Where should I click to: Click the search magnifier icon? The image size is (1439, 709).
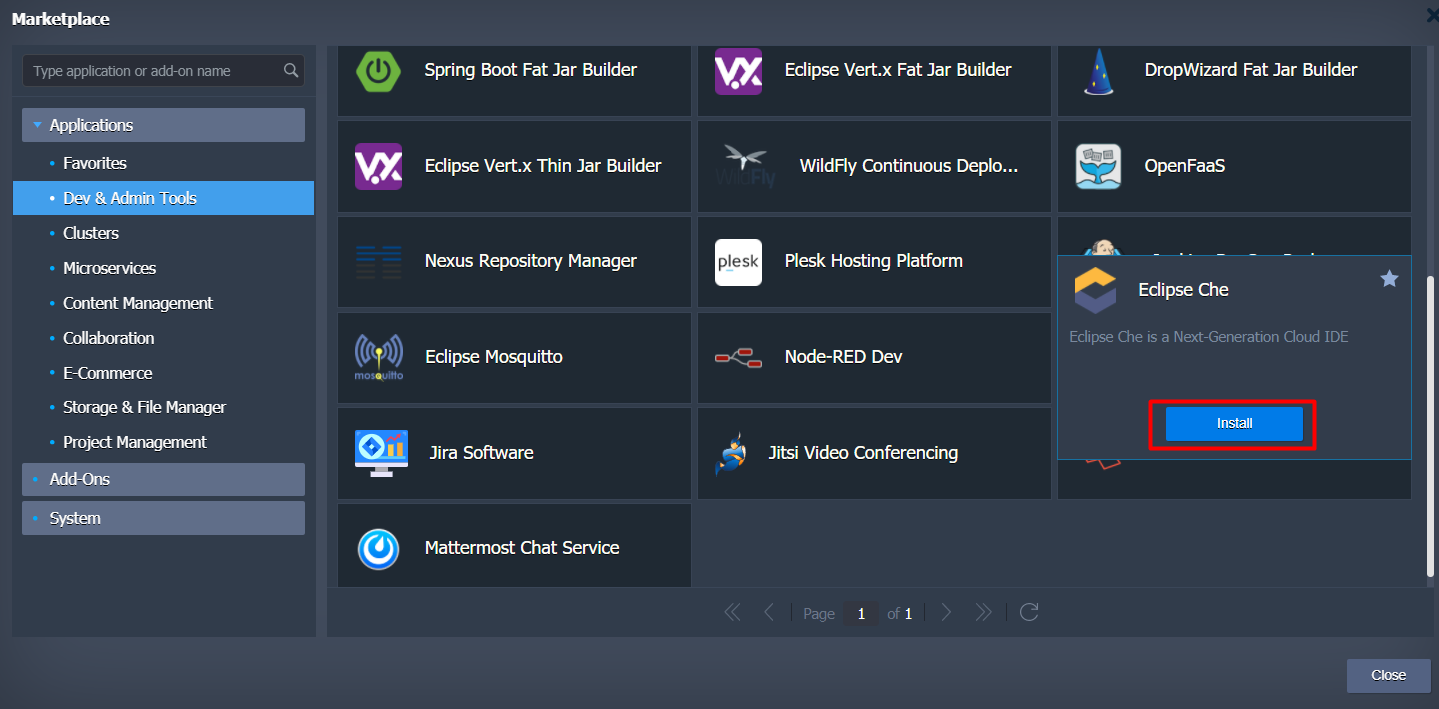pyautogui.click(x=291, y=71)
